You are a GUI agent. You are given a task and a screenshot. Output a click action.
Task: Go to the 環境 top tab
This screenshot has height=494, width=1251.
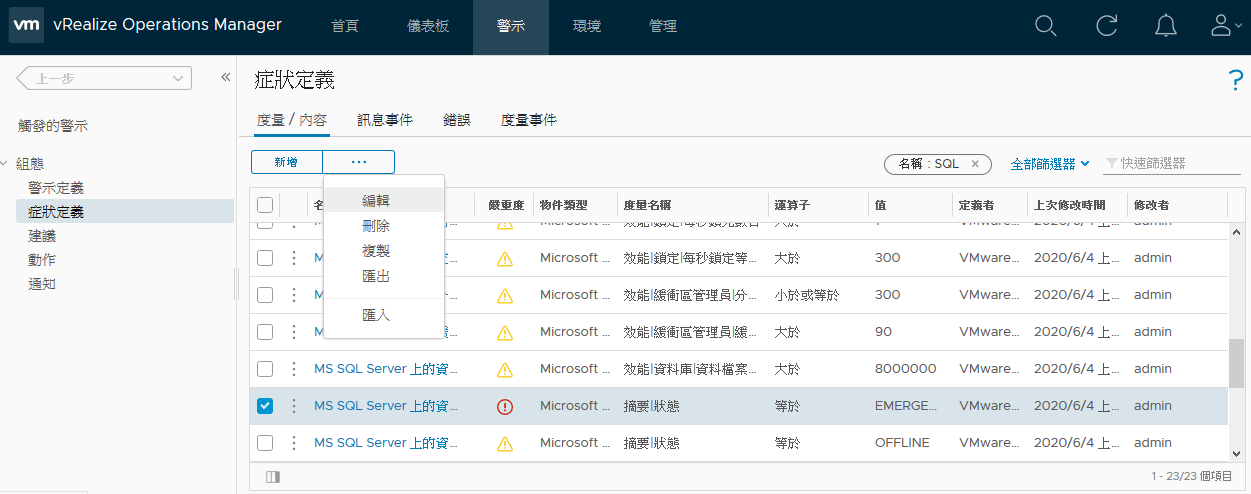[x=587, y=27]
